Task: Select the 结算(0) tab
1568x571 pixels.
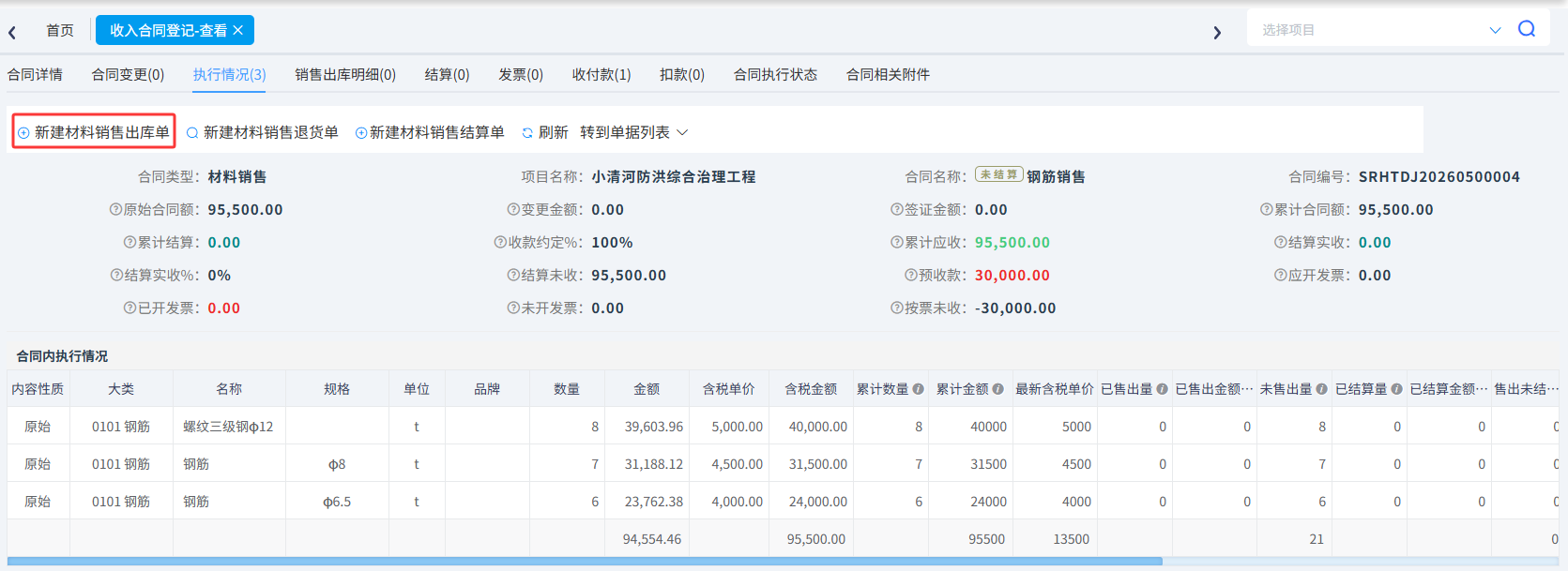Action: click(x=447, y=75)
